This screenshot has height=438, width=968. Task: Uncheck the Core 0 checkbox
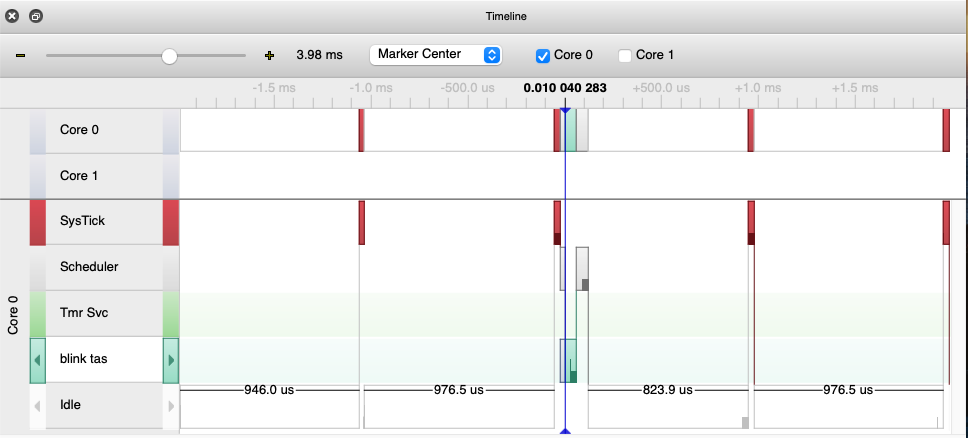coord(543,56)
